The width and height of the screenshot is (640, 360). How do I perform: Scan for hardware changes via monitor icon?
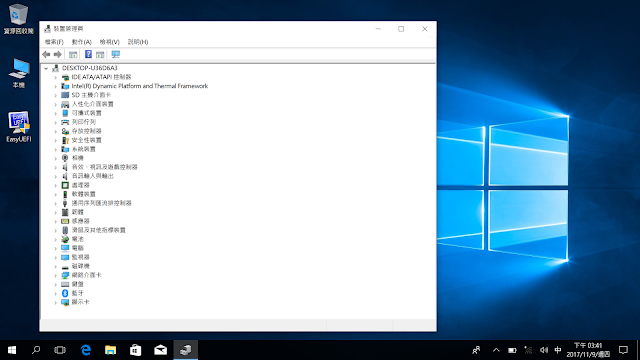coord(116,54)
